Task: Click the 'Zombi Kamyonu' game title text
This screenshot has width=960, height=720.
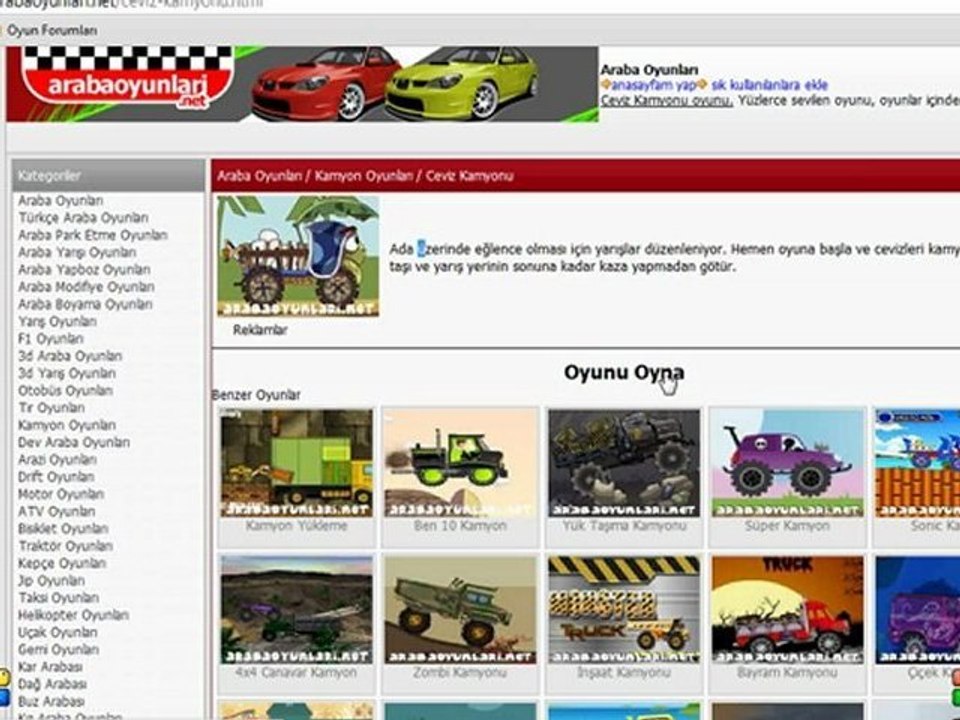Action: click(460, 672)
